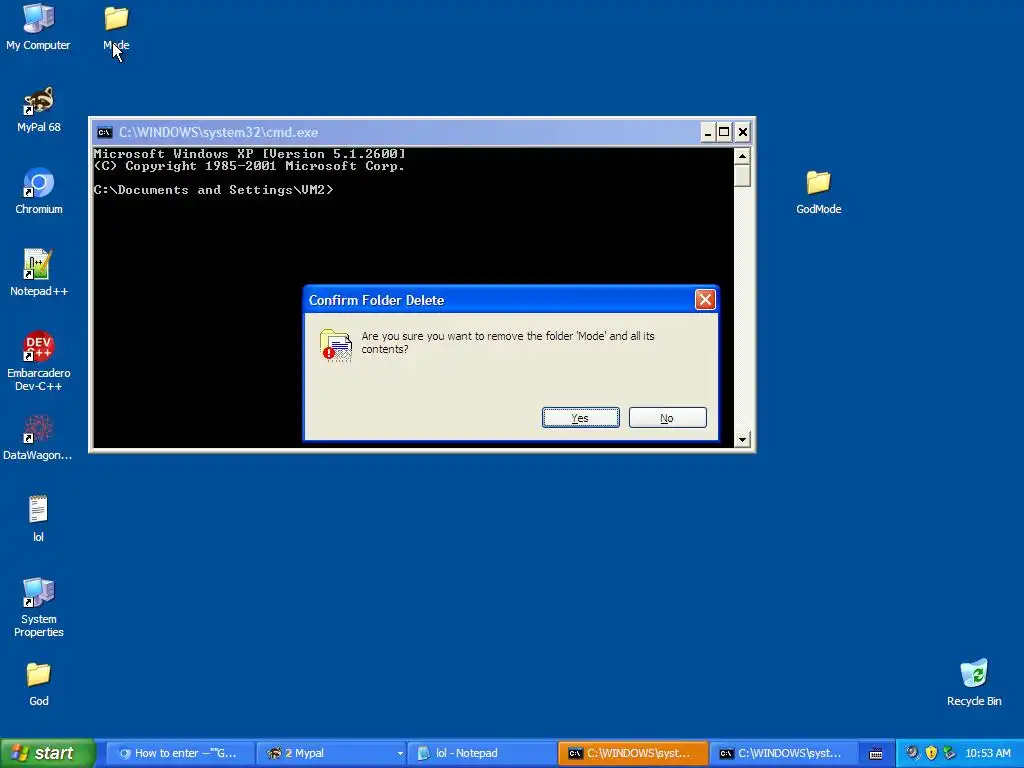Switch to lol - Notepad taskbar button
This screenshot has height=768, width=1024.
(481, 753)
